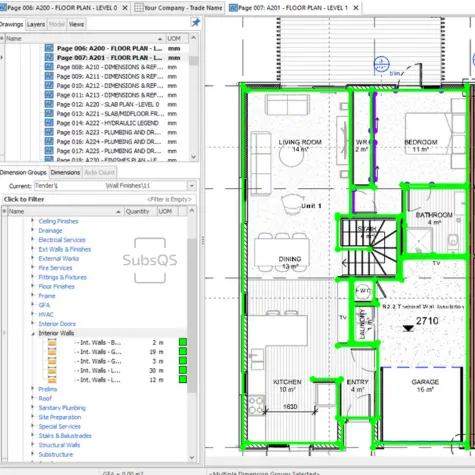Viewport: 475px width, 475px height.
Task: Click the Page 015 A223 Plumbing icon
Action: pyautogui.click(x=49, y=132)
